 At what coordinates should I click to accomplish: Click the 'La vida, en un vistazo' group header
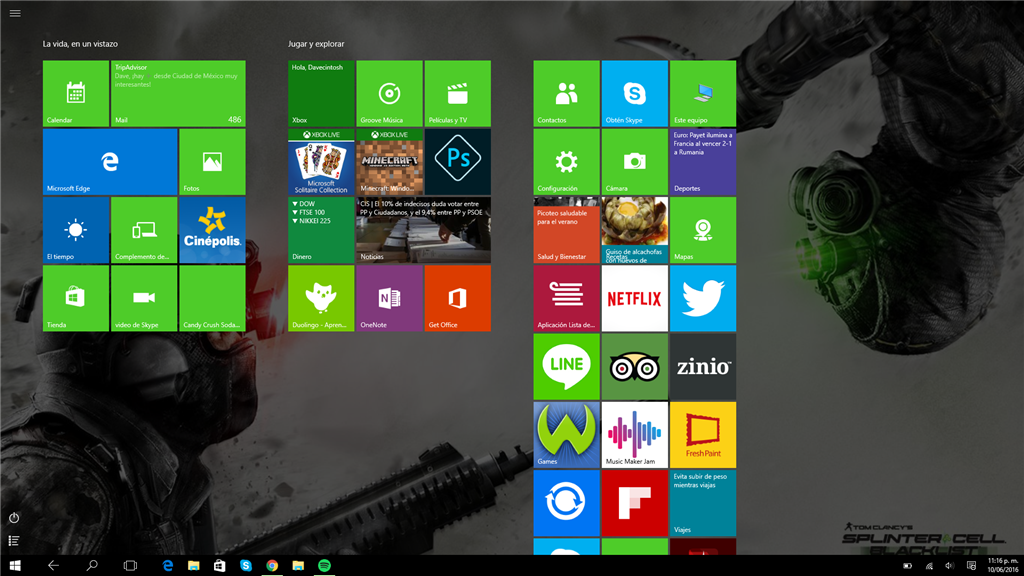click(x=80, y=44)
